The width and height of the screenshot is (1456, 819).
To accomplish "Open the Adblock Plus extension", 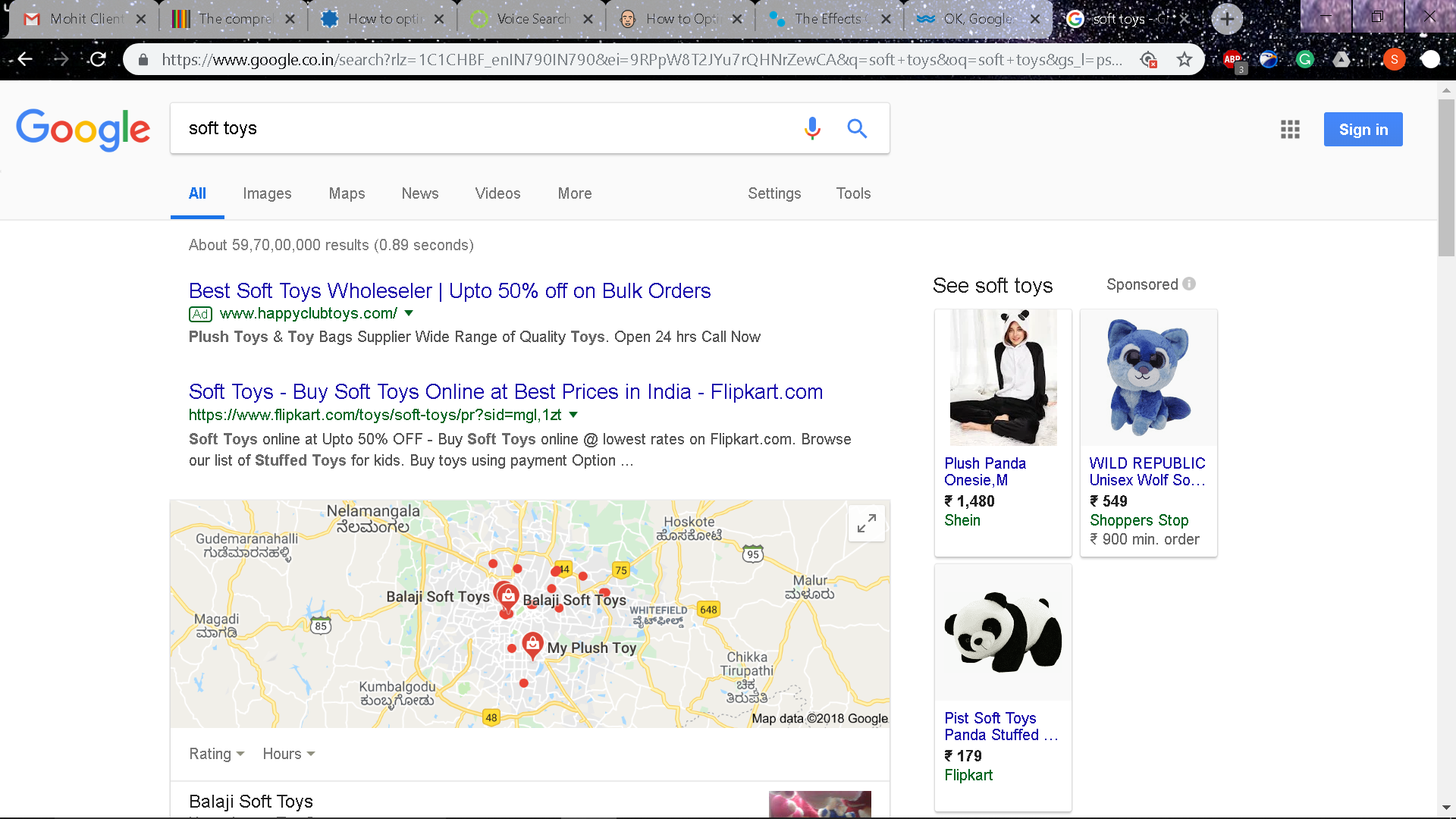I will 1233,59.
